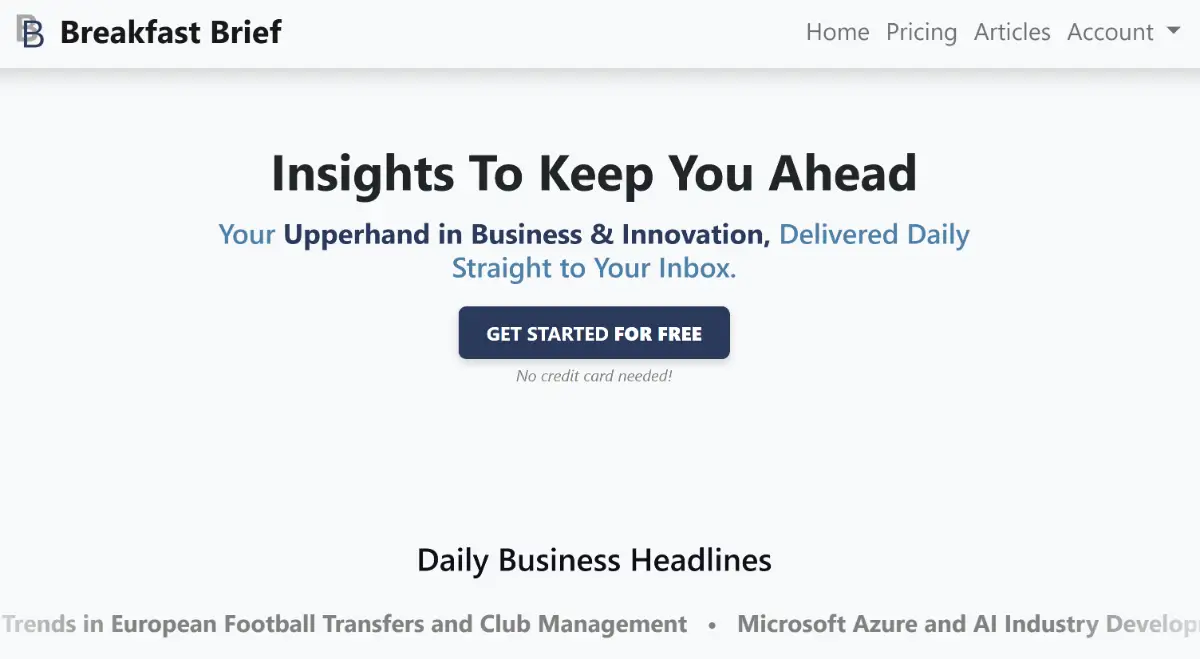Image resolution: width=1200 pixels, height=659 pixels.
Task: Click the 'Delivered Daily' tagline text
Action: tap(874, 235)
